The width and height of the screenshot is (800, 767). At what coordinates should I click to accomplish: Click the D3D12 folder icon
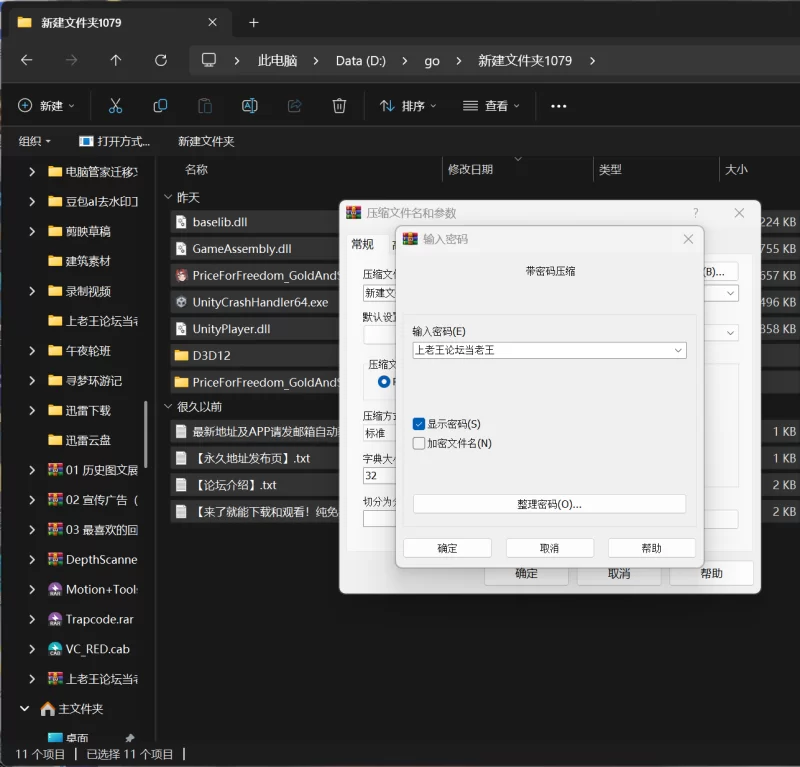tap(181, 355)
